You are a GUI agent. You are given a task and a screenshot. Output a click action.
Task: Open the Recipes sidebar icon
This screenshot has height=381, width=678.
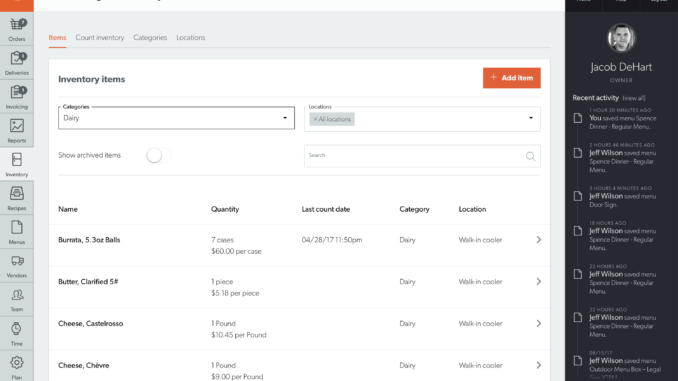click(17, 193)
